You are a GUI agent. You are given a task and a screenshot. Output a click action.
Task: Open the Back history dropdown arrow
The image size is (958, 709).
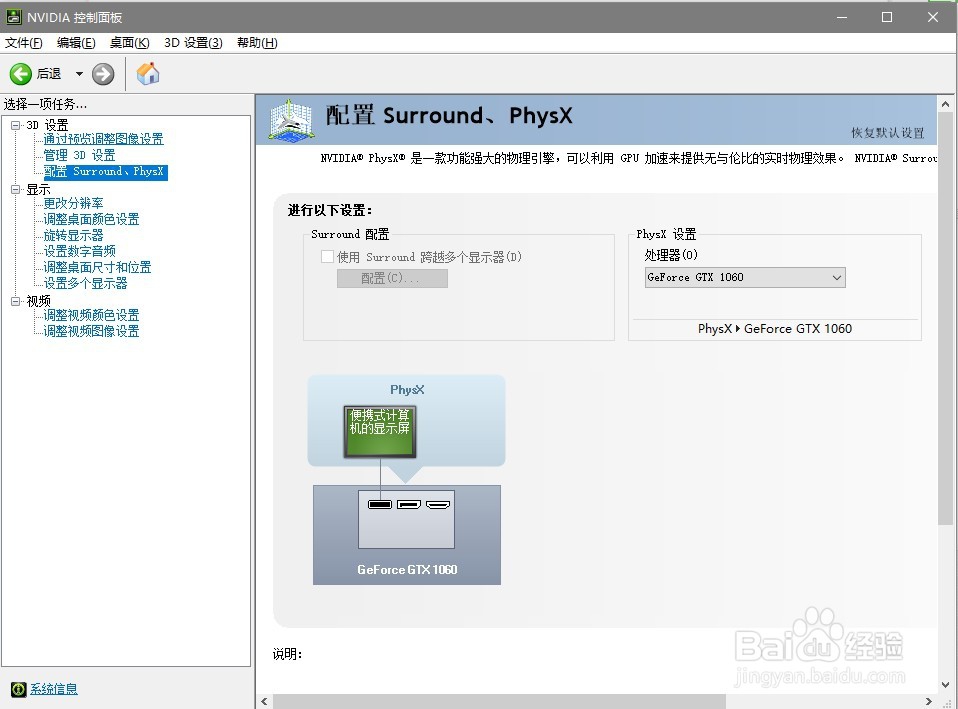(79, 74)
